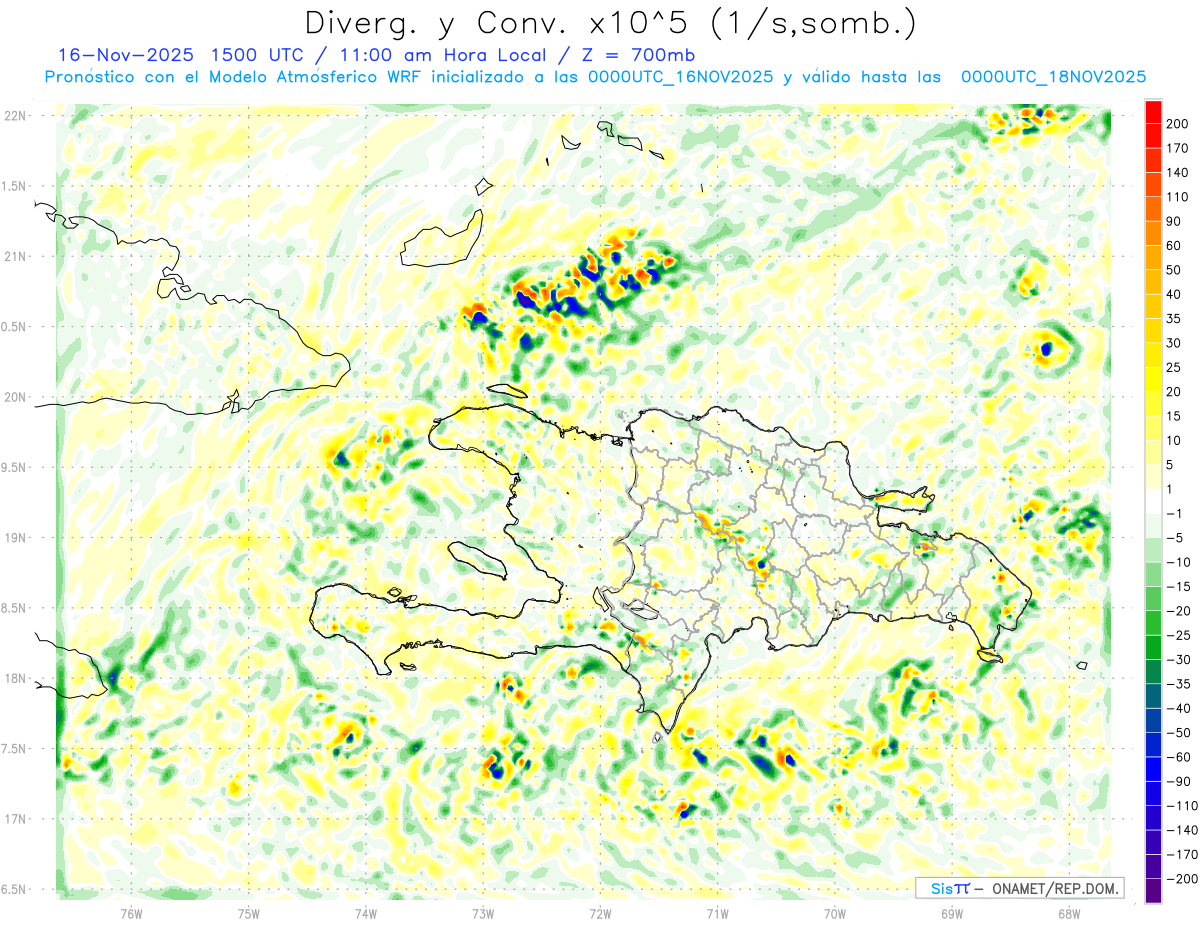
Task: Click the '20N' latitude label
Action: 15,397
